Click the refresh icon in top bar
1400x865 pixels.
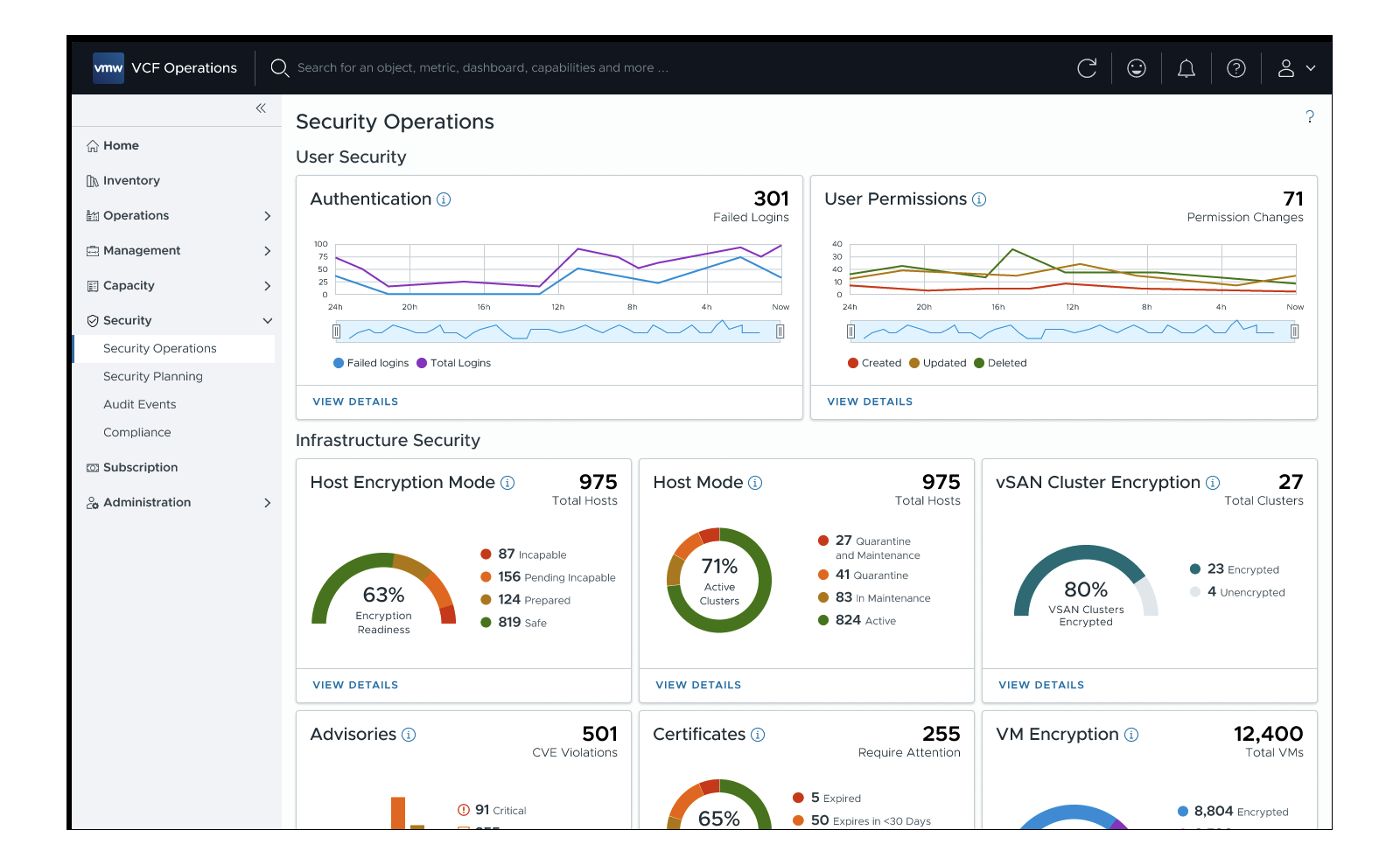click(x=1087, y=68)
